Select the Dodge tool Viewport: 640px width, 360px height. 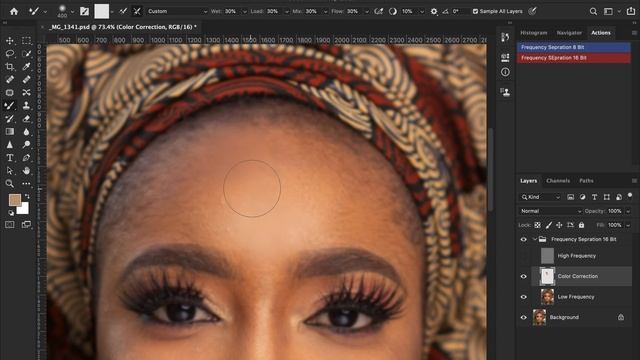pyautogui.click(x=27, y=144)
